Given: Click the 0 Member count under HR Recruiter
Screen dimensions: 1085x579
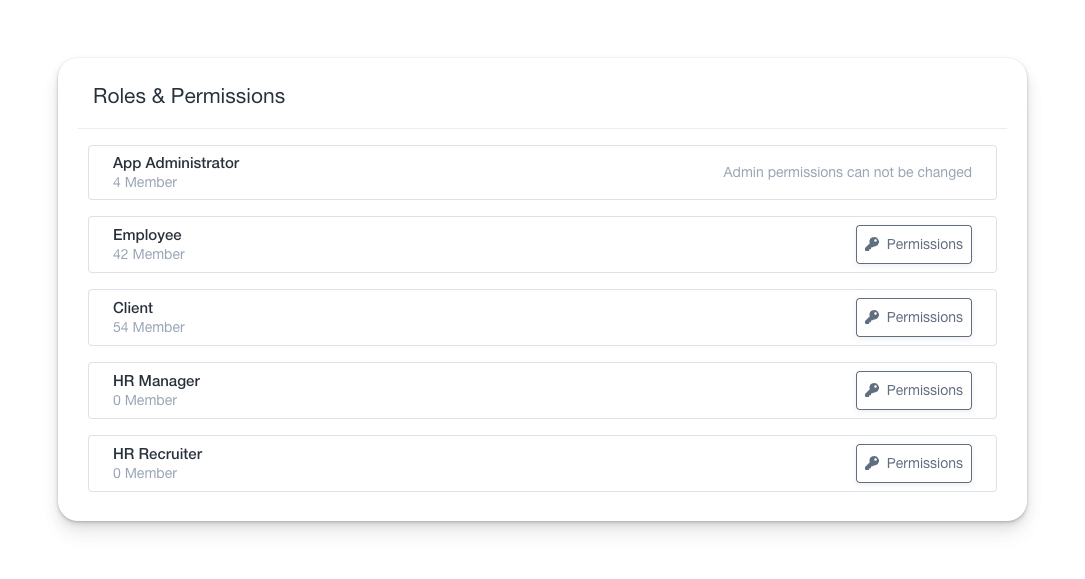Looking at the screenshot, I should (145, 473).
